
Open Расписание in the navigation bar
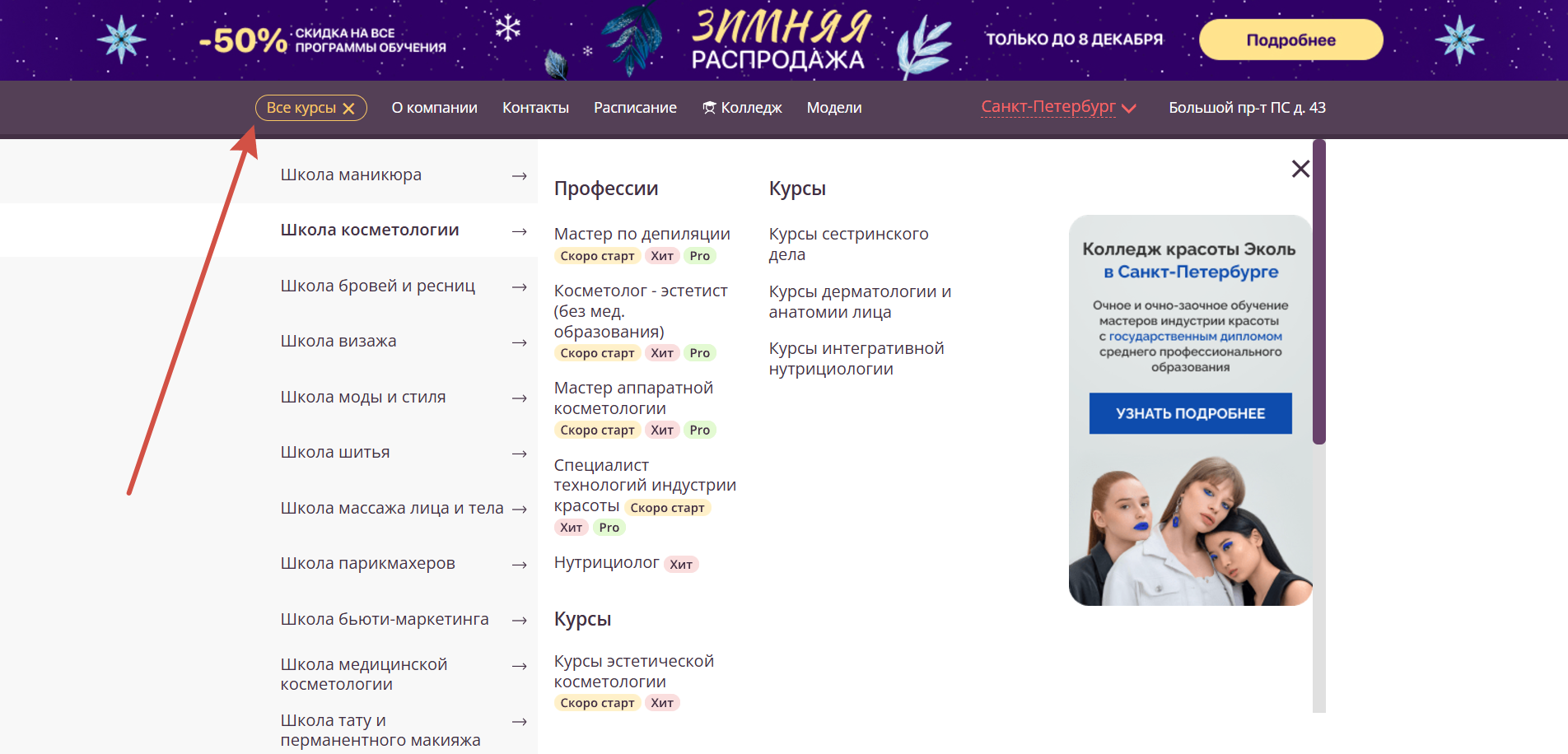click(635, 108)
